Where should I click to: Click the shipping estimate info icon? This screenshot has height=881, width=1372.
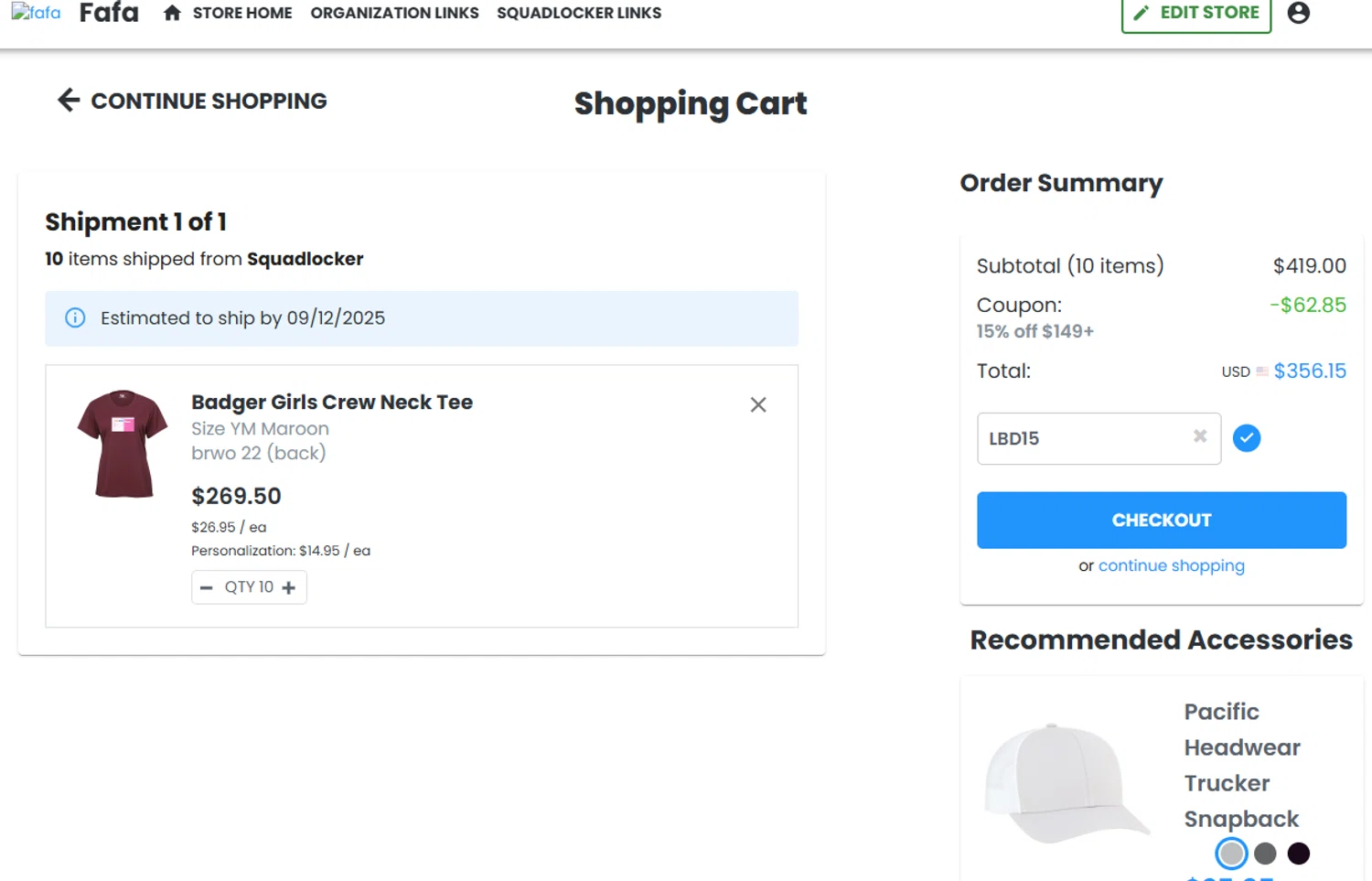coord(75,317)
